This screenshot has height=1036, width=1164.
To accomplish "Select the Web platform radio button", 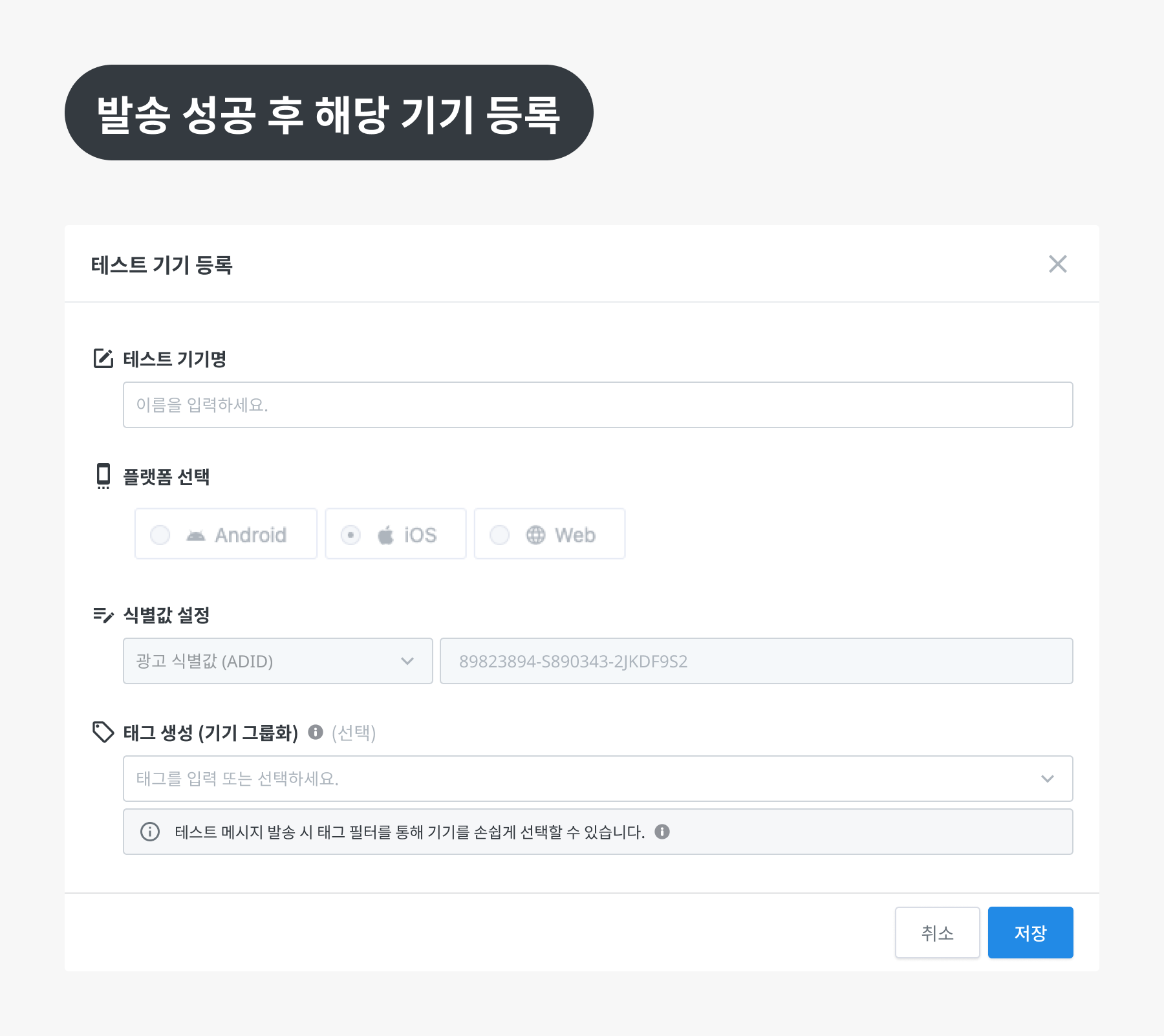I will pos(499,535).
